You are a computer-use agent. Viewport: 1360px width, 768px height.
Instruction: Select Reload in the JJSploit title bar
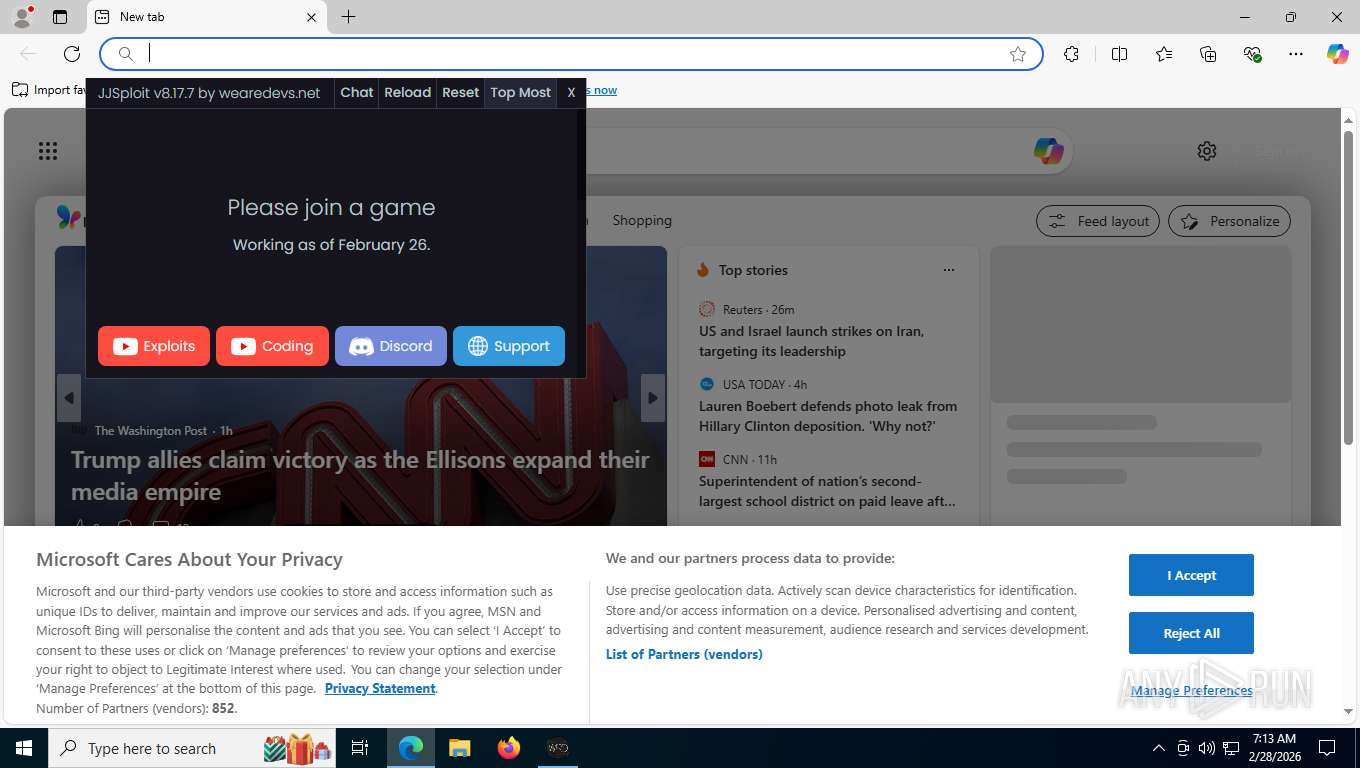(x=408, y=92)
